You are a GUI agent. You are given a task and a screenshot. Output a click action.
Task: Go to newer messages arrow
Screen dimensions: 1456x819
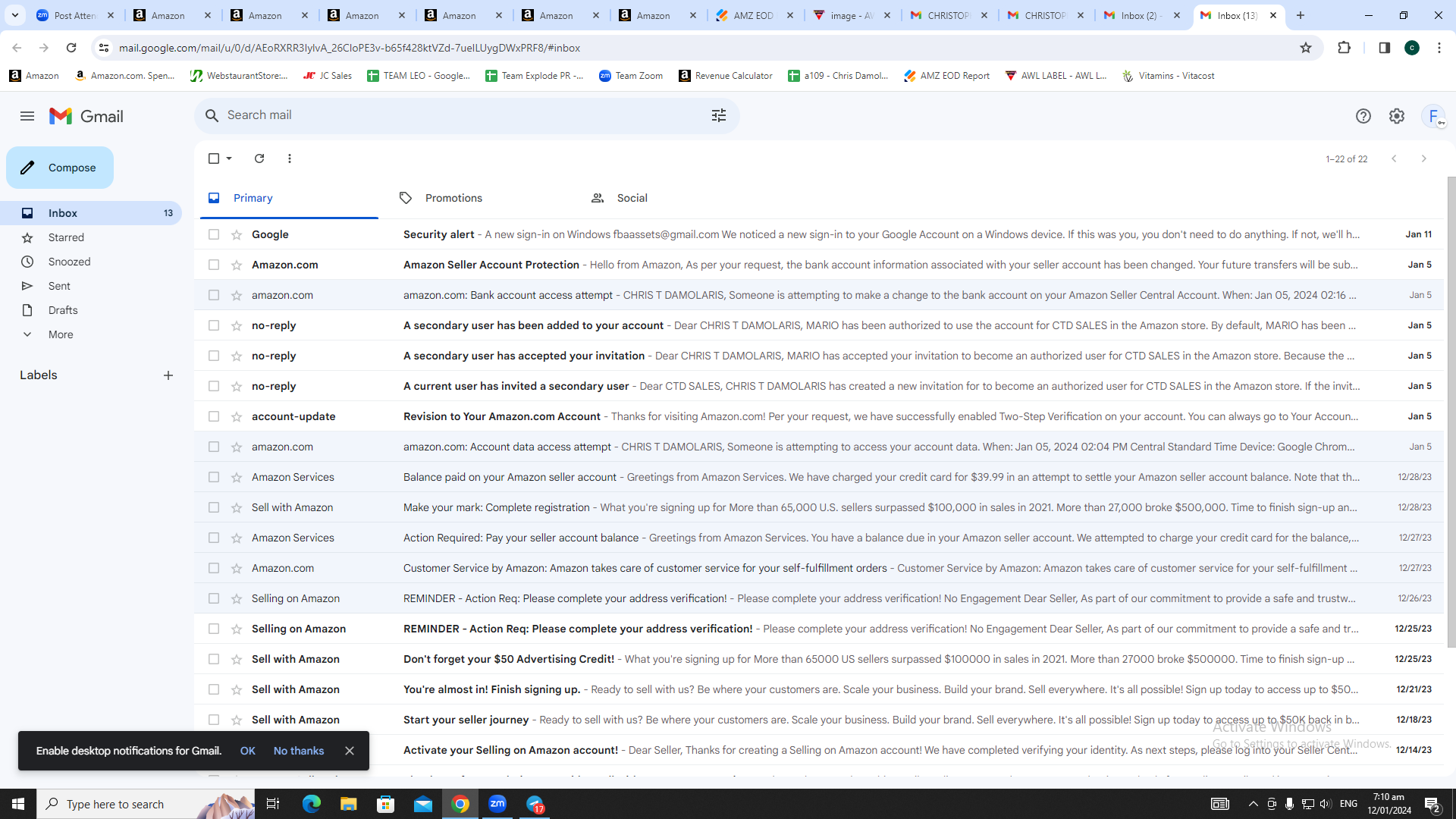1394,158
